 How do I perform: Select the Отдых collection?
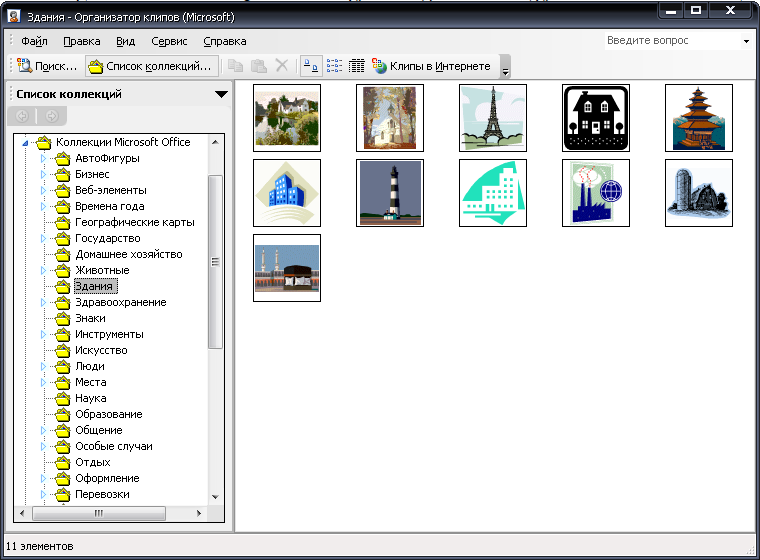(93, 462)
